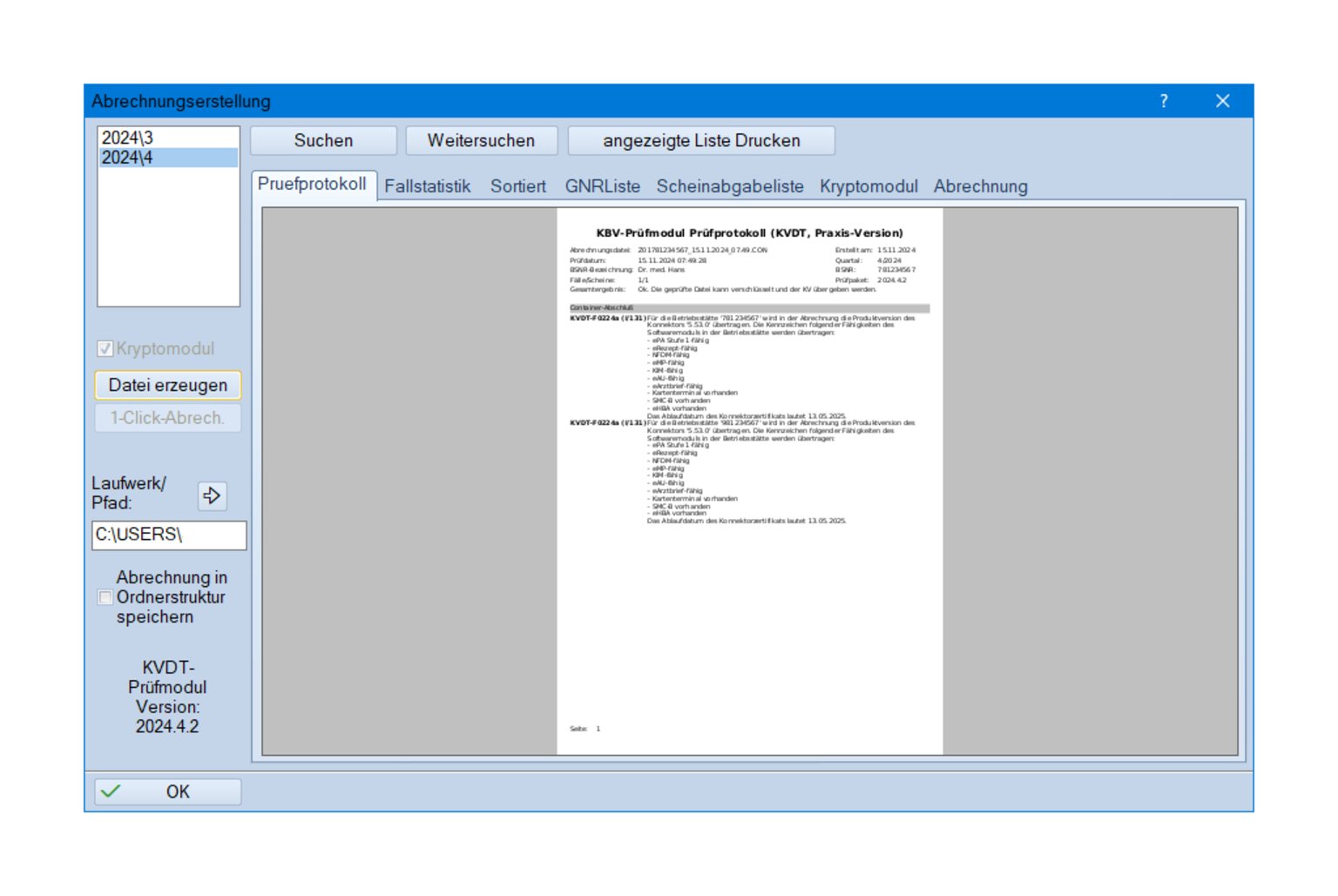Click the question mark help icon
Viewport: 1338px width, 896px height.
point(1164,101)
